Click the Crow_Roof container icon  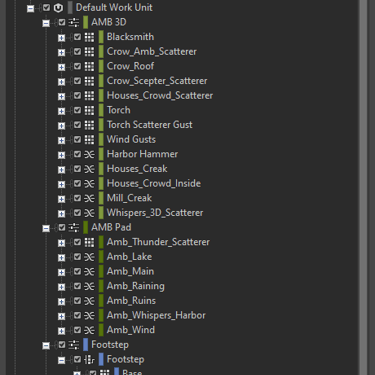tap(89, 66)
